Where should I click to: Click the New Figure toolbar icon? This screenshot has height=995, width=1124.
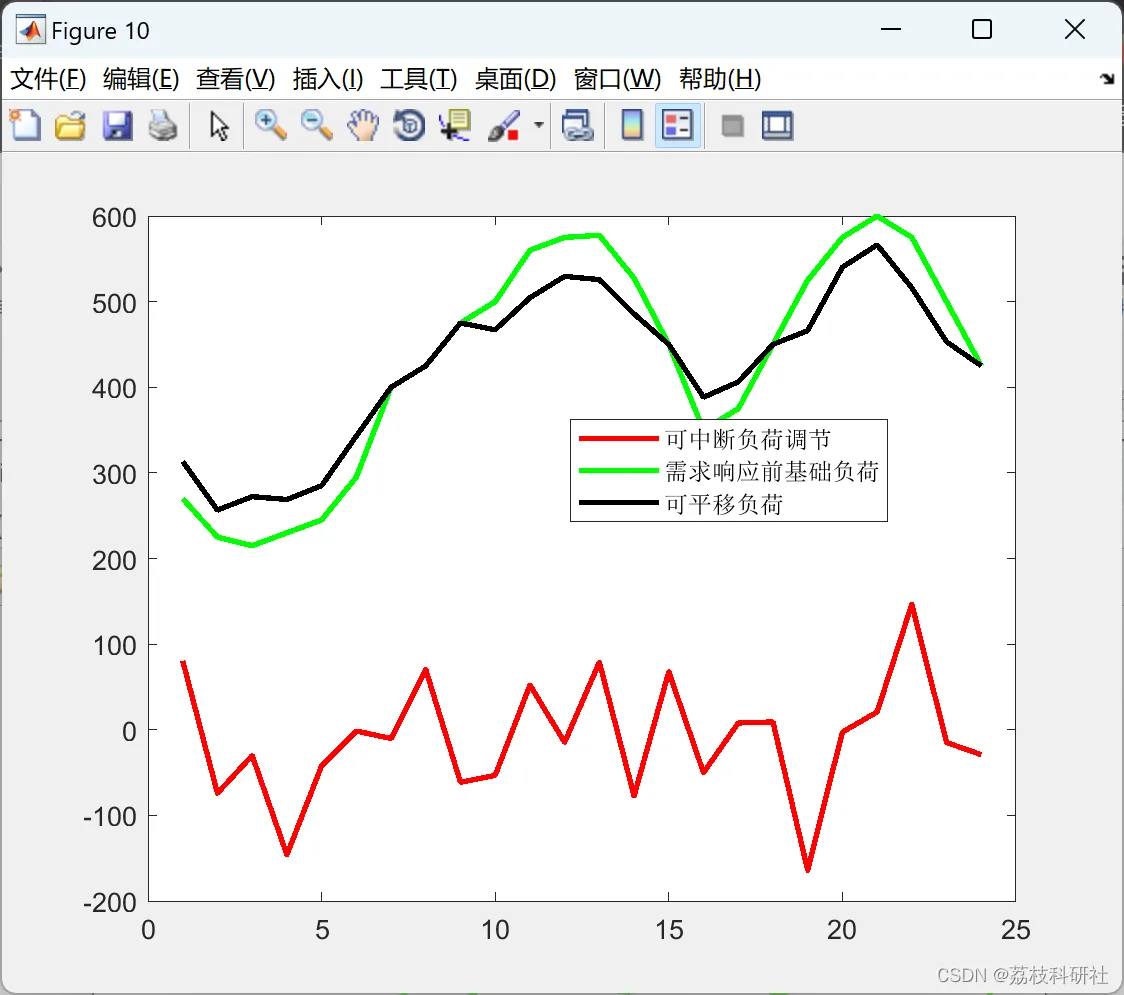26,125
